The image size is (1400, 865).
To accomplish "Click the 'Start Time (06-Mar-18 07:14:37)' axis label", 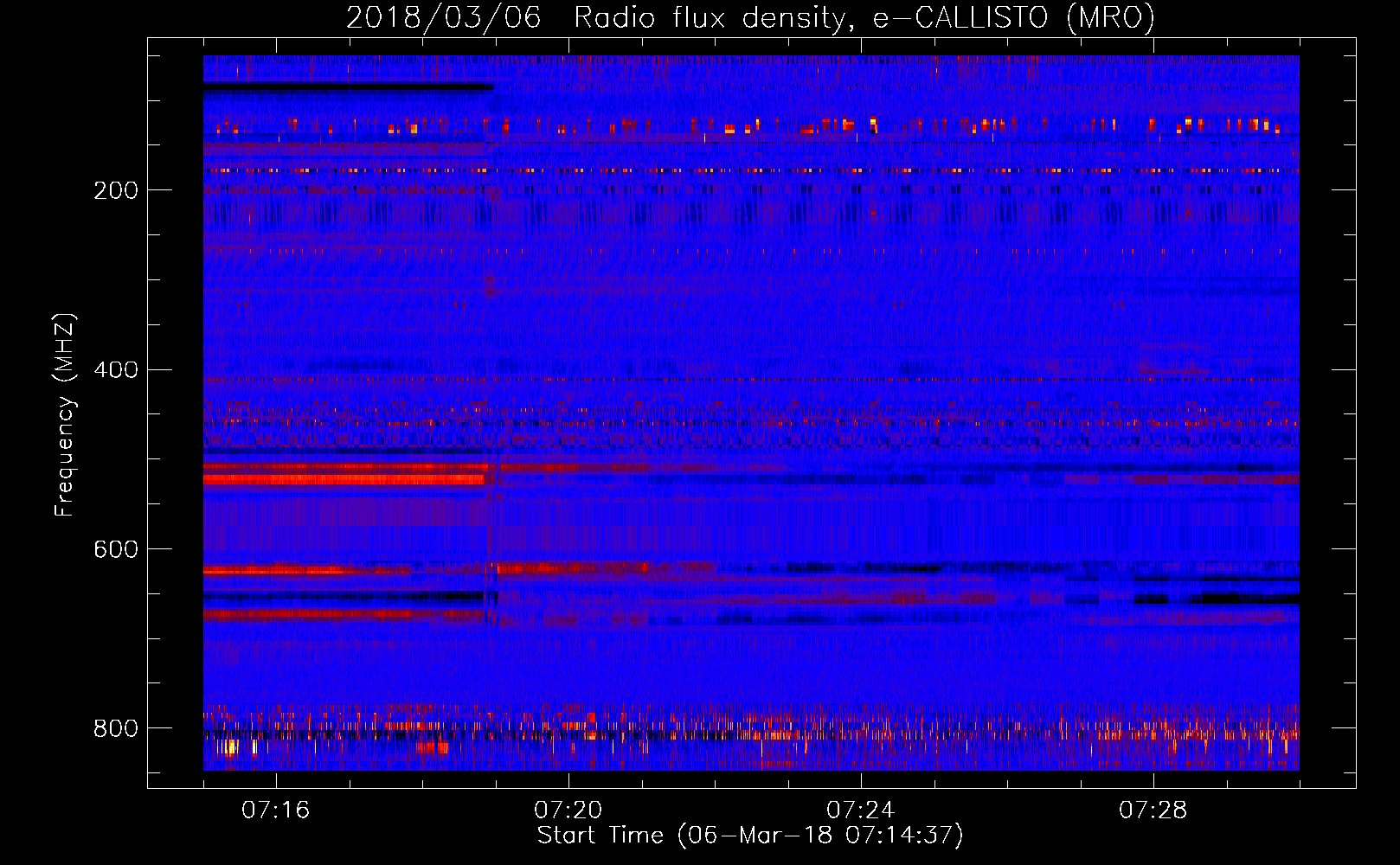I will [750, 836].
